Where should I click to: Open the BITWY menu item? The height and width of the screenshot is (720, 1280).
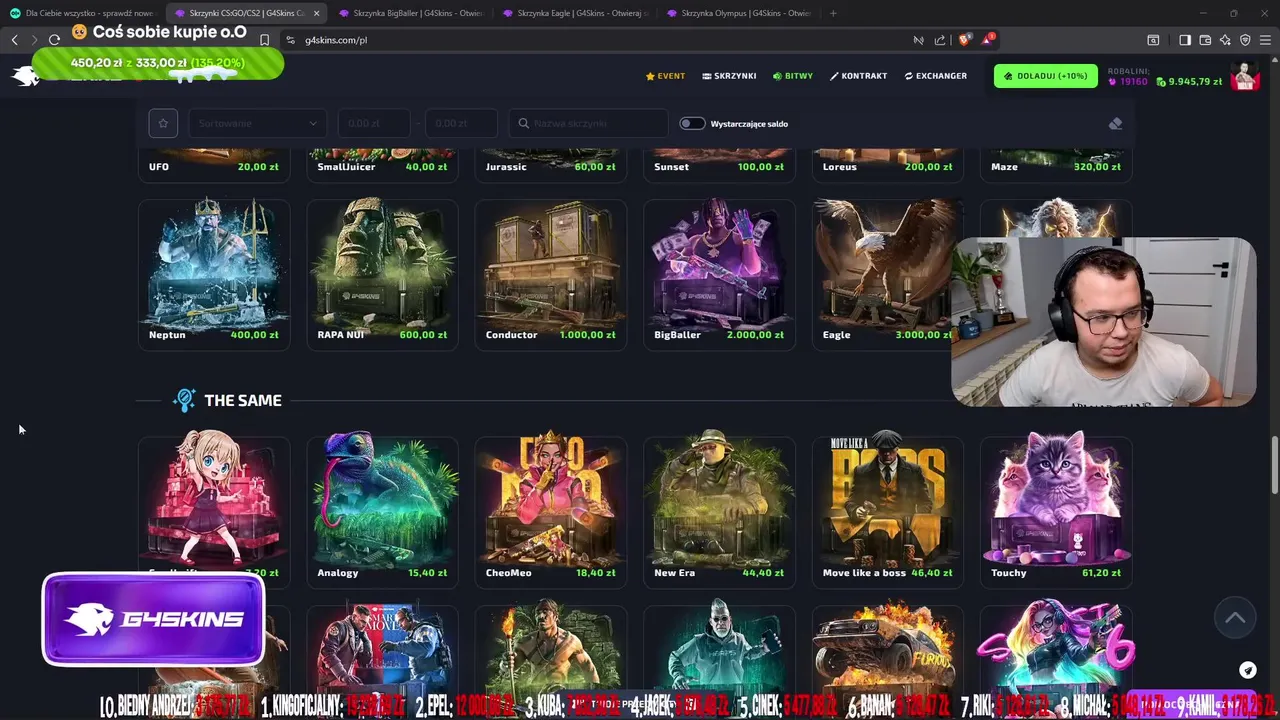point(793,76)
